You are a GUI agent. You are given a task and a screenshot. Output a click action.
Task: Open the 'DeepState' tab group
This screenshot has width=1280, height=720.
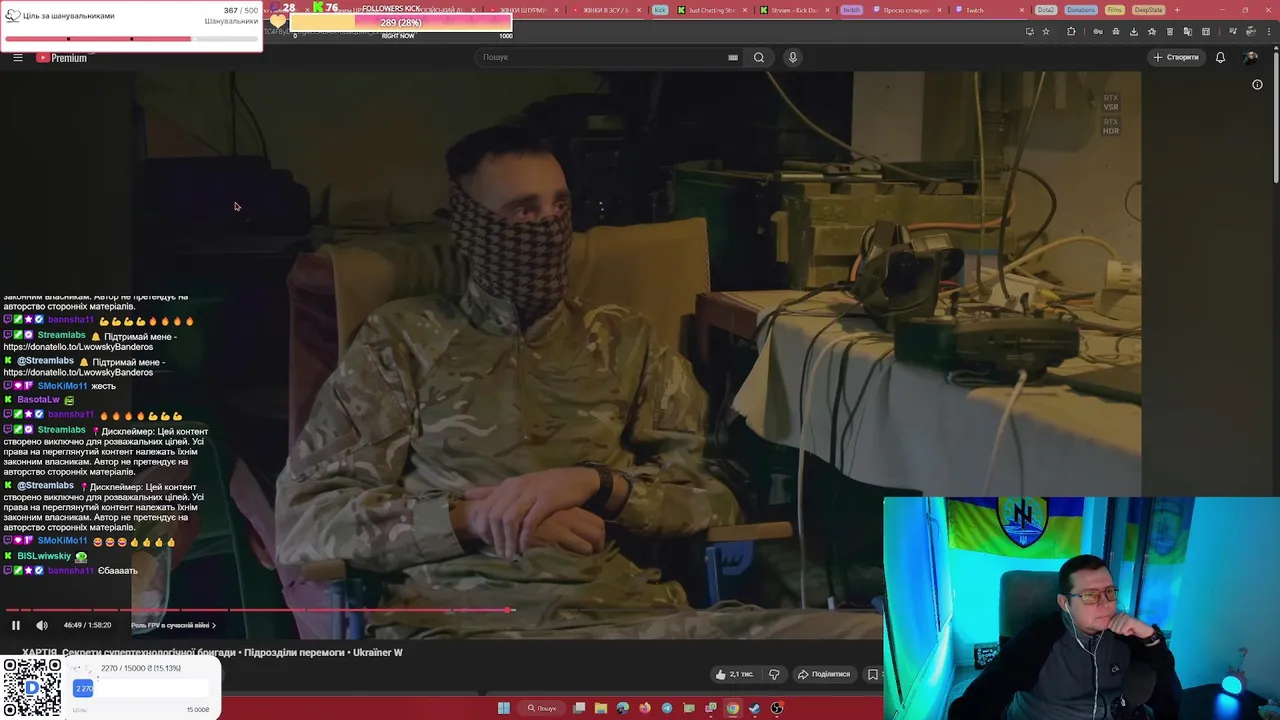click(1149, 10)
